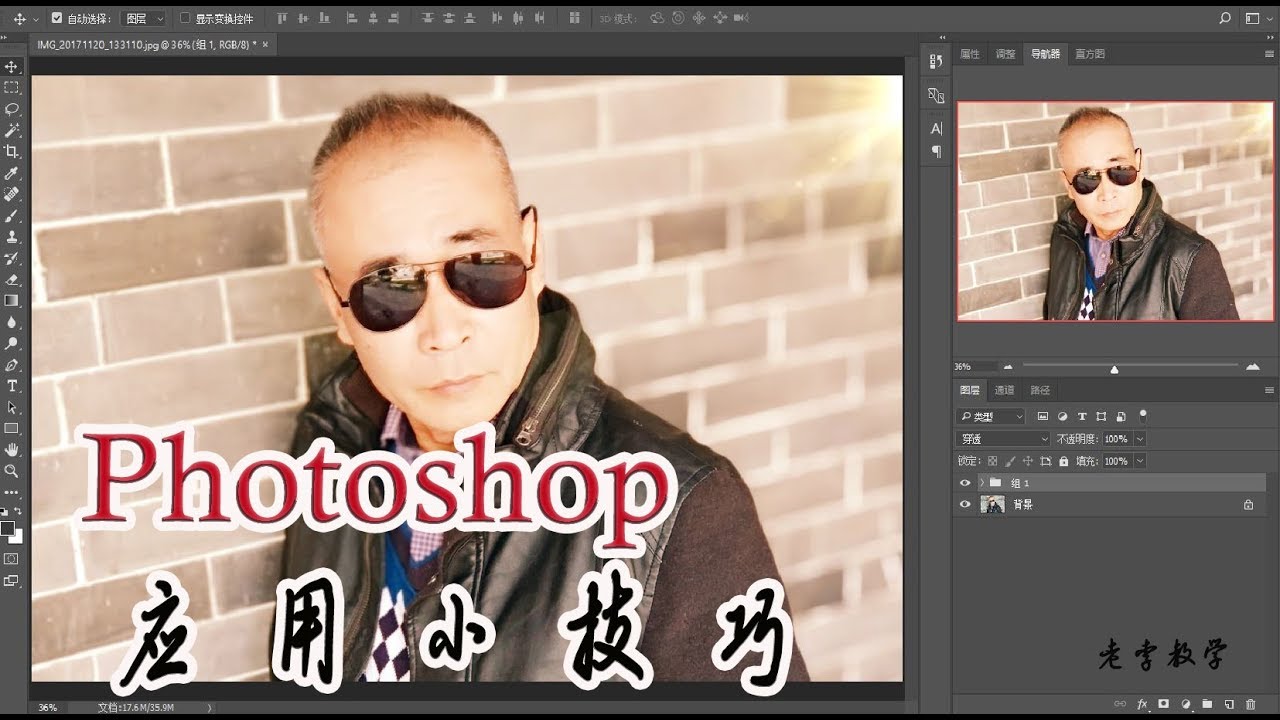
Task: Select the Blur tool
Action: click(12, 322)
